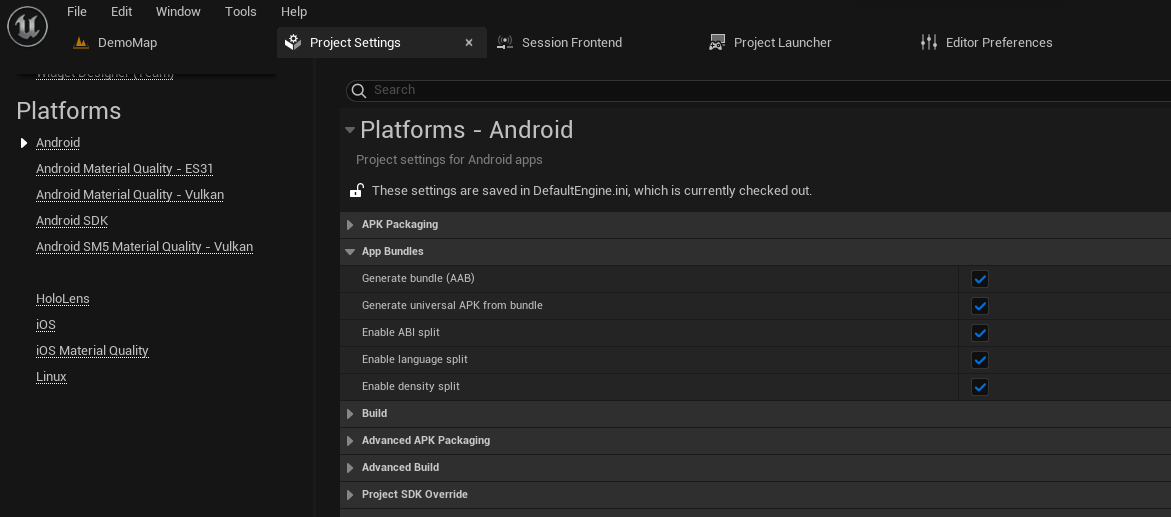Click the Session Frontend broadcast icon
Image resolution: width=1171 pixels, height=517 pixels.
tap(505, 43)
